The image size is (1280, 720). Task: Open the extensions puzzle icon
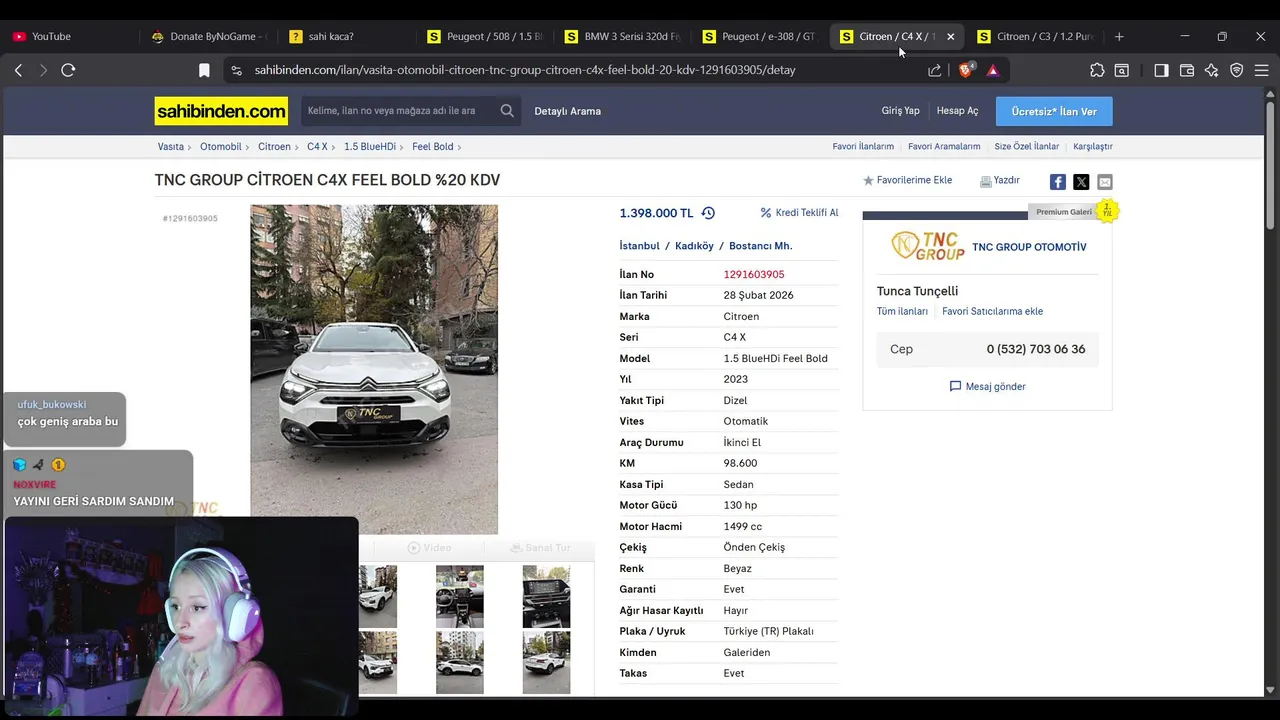1097,70
